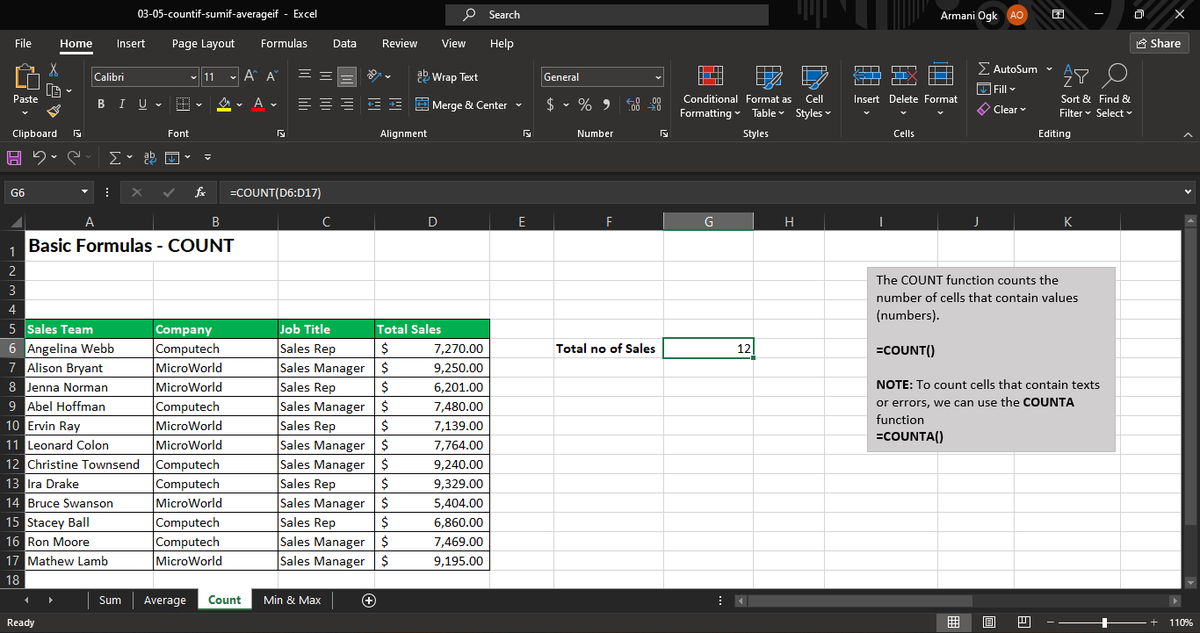Open Find & Select menu
The width and height of the screenshot is (1200, 633).
point(1114,92)
